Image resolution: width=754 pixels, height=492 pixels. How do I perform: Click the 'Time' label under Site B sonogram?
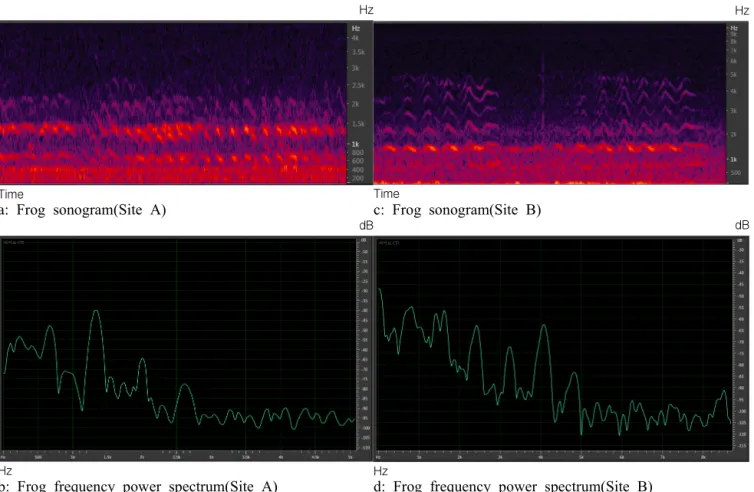(x=387, y=194)
